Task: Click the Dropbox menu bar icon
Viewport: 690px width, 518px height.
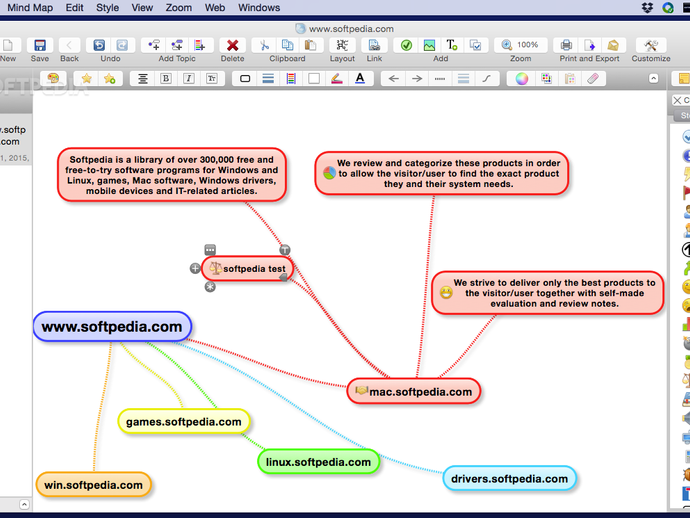Action: [647, 7]
